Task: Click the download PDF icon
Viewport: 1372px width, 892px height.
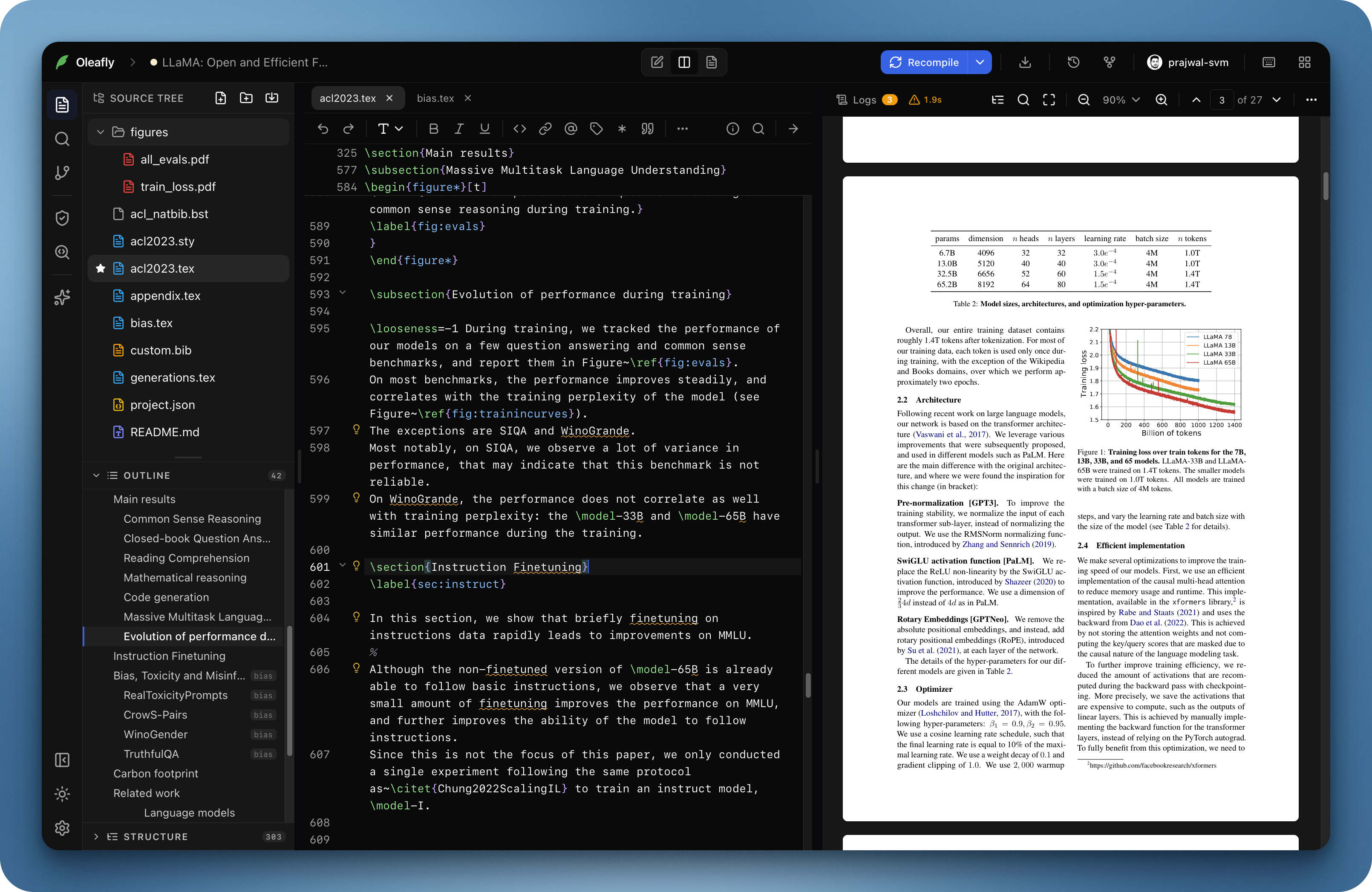Action: (1024, 62)
